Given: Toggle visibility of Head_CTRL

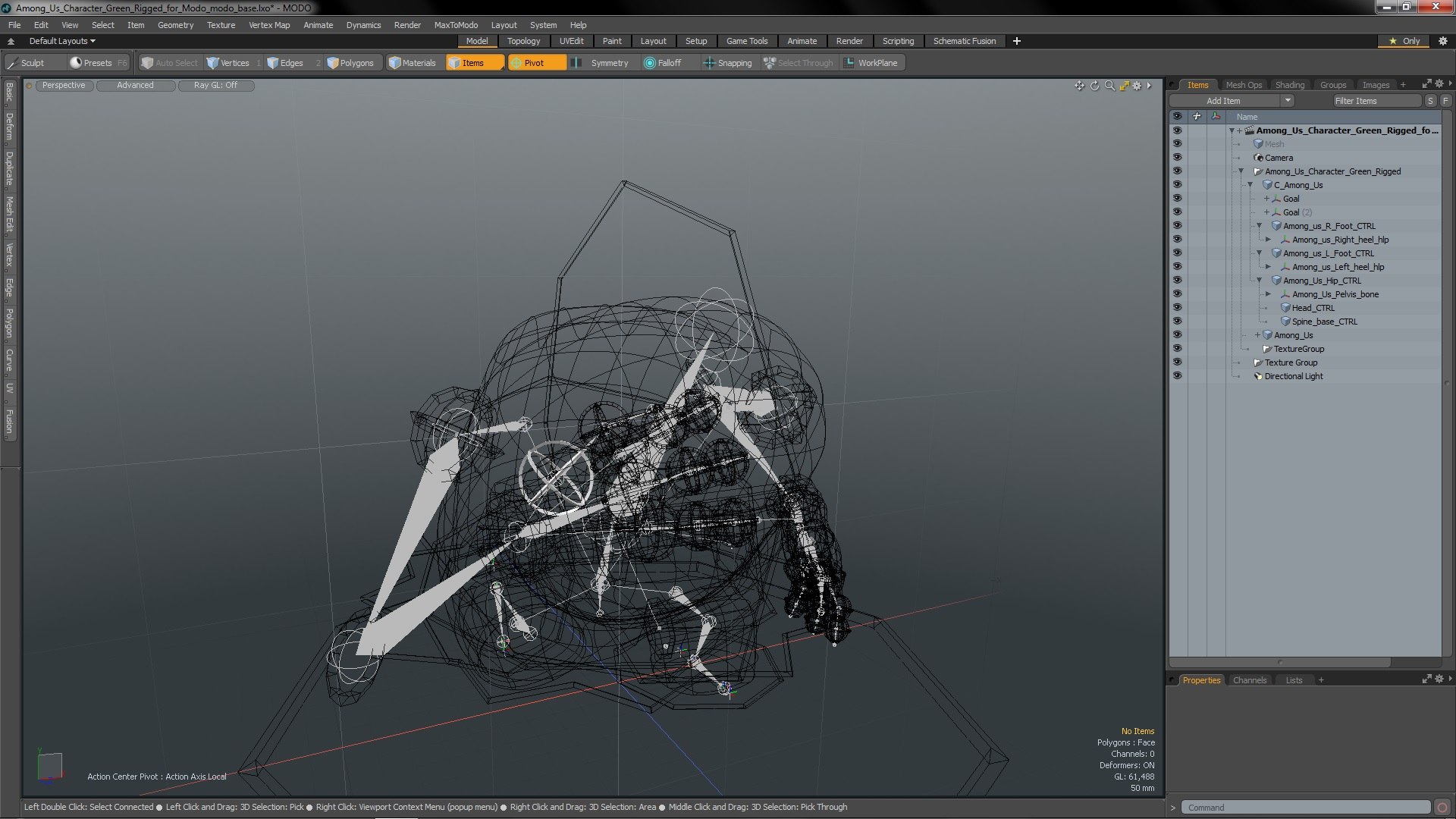Looking at the screenshot, I should click(1177, 308).
